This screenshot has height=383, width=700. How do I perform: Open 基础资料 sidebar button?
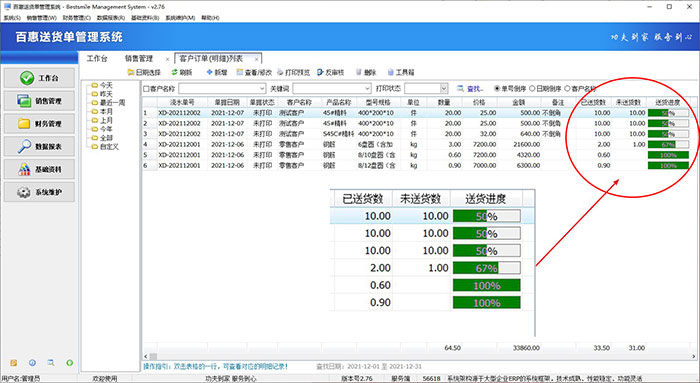(39, 169)
